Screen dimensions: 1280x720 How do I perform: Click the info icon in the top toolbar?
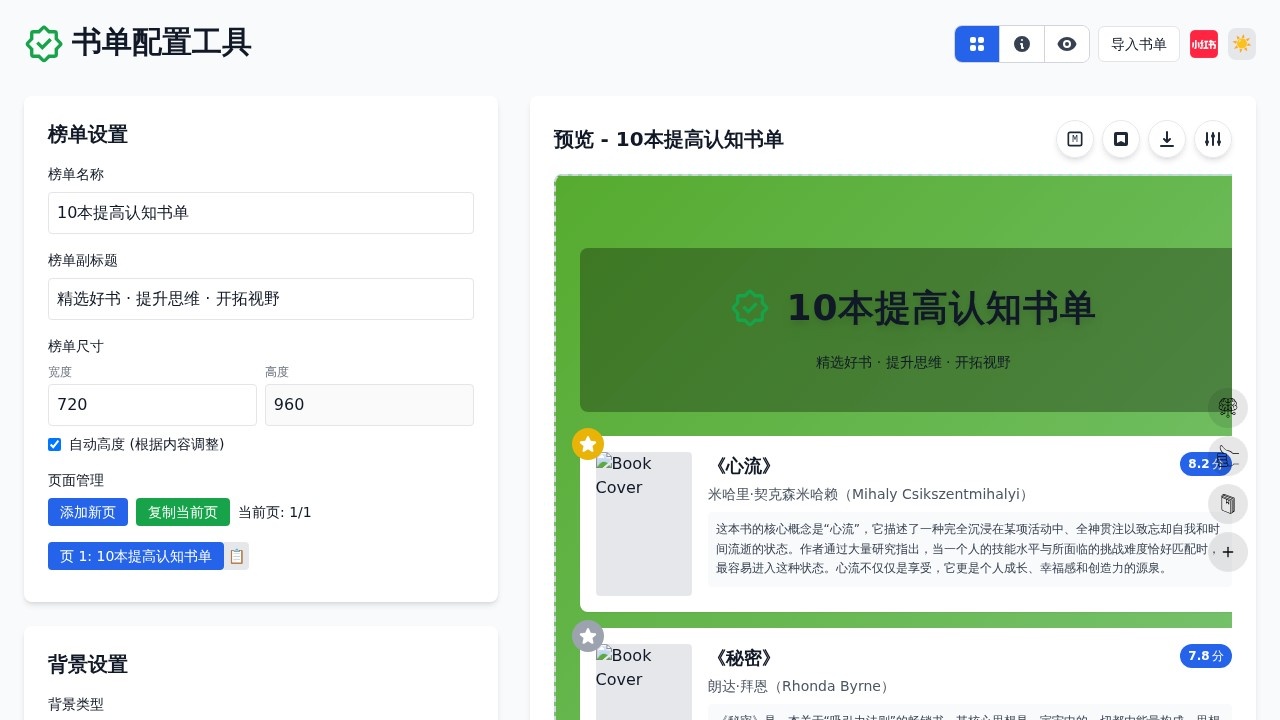tap(1022, 44)
